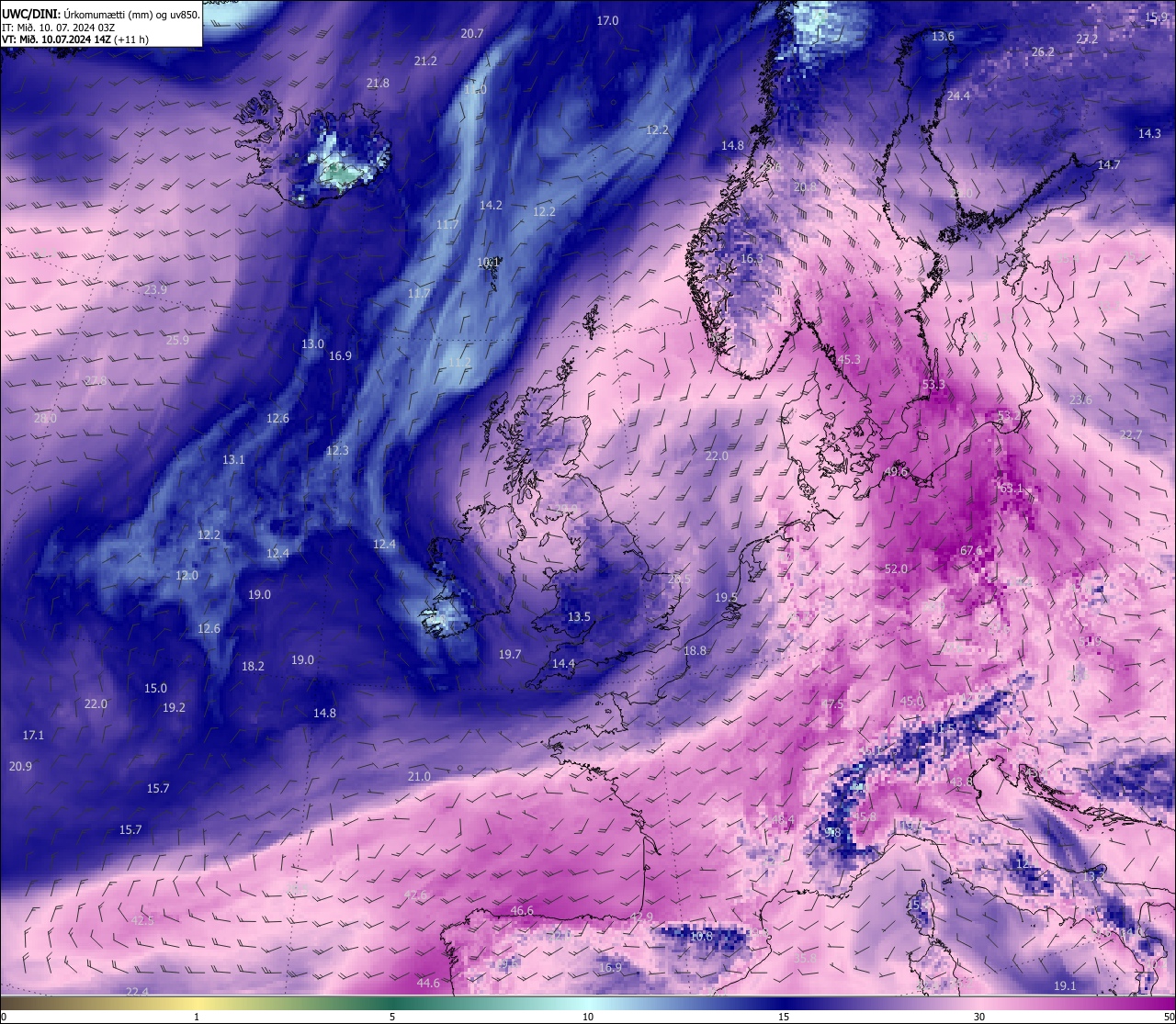The height and width of the screenshot is (1024, 1176).
Task: Select the 14.7 value label
Action: [1109, 164]
